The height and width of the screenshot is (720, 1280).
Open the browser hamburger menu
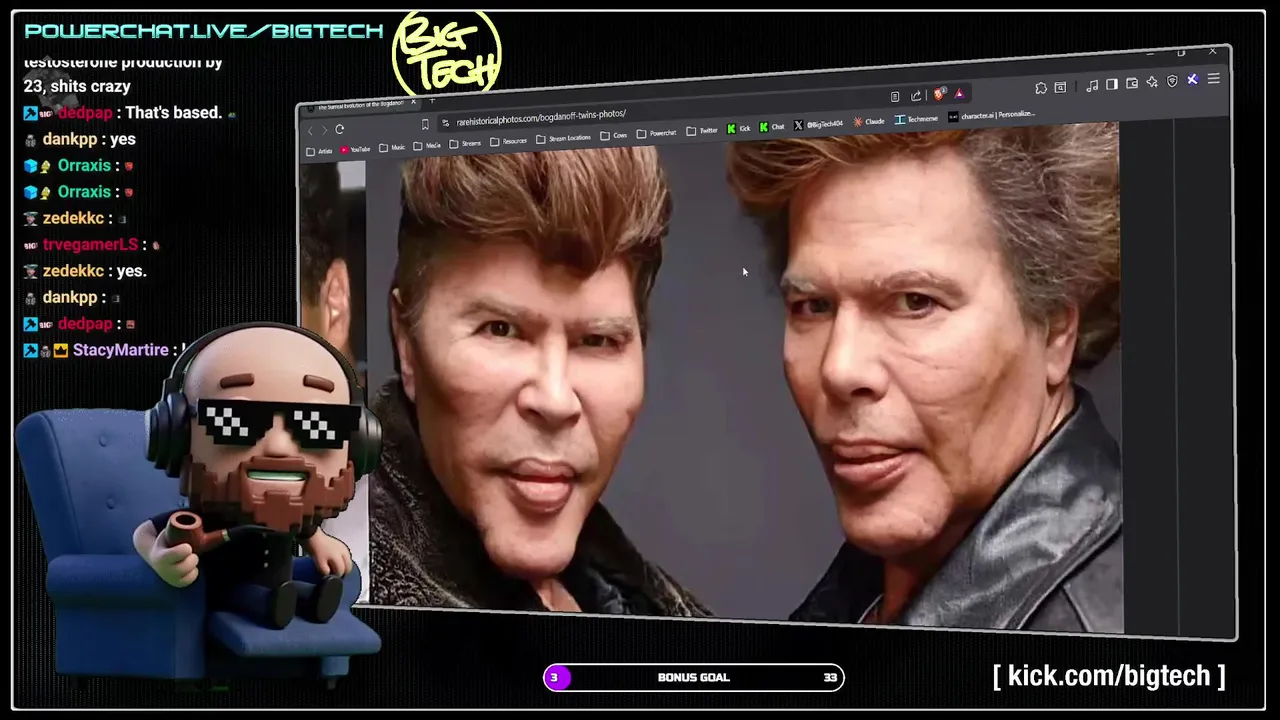click(x=1214, y=78)
